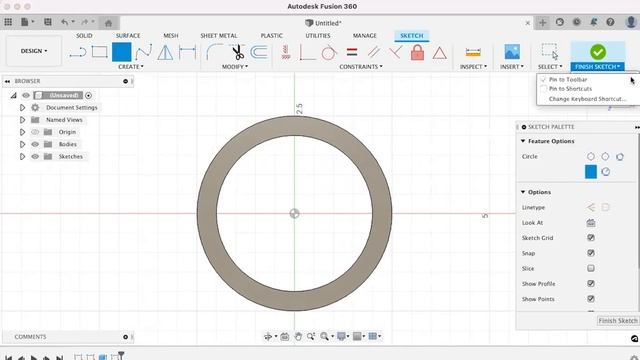
Task: Open the INSERT dropdown menu
Action: [511, 67]
